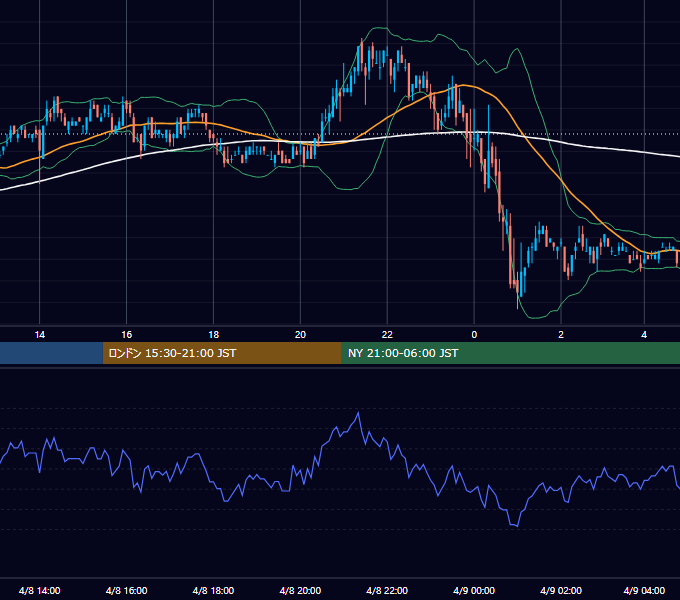
Task: Click the 4/8 20:00 date label
Action: coord(300,590)
